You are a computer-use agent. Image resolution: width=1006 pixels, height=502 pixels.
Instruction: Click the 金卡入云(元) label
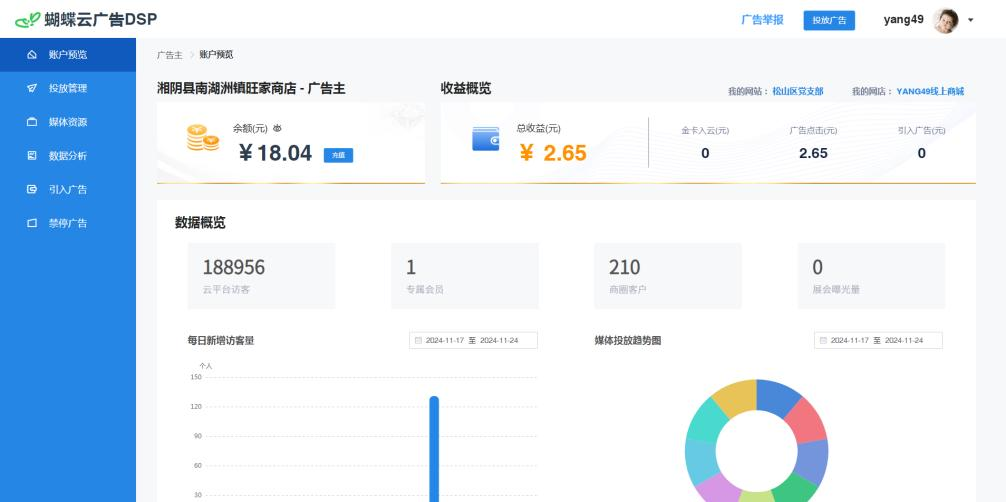[x=705, y=130]
